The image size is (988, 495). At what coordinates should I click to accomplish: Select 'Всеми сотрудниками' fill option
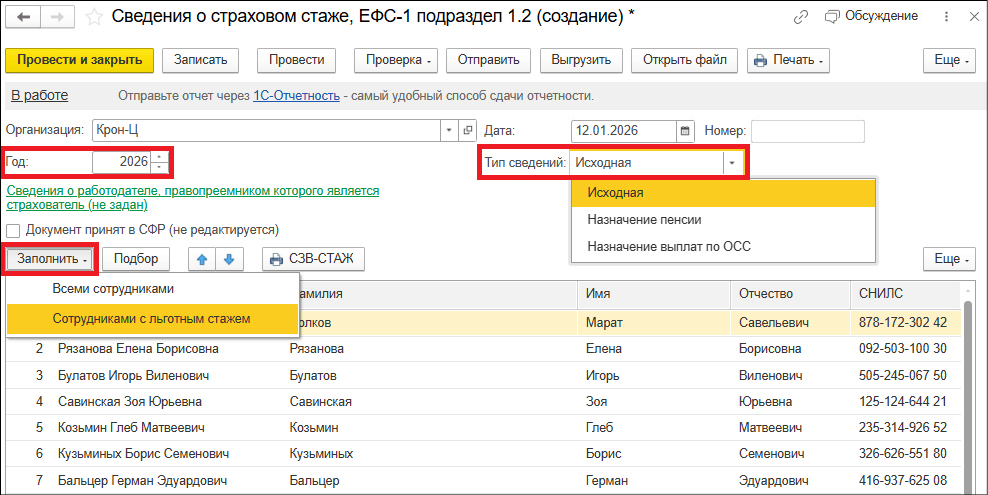click(x=114, y=289)
